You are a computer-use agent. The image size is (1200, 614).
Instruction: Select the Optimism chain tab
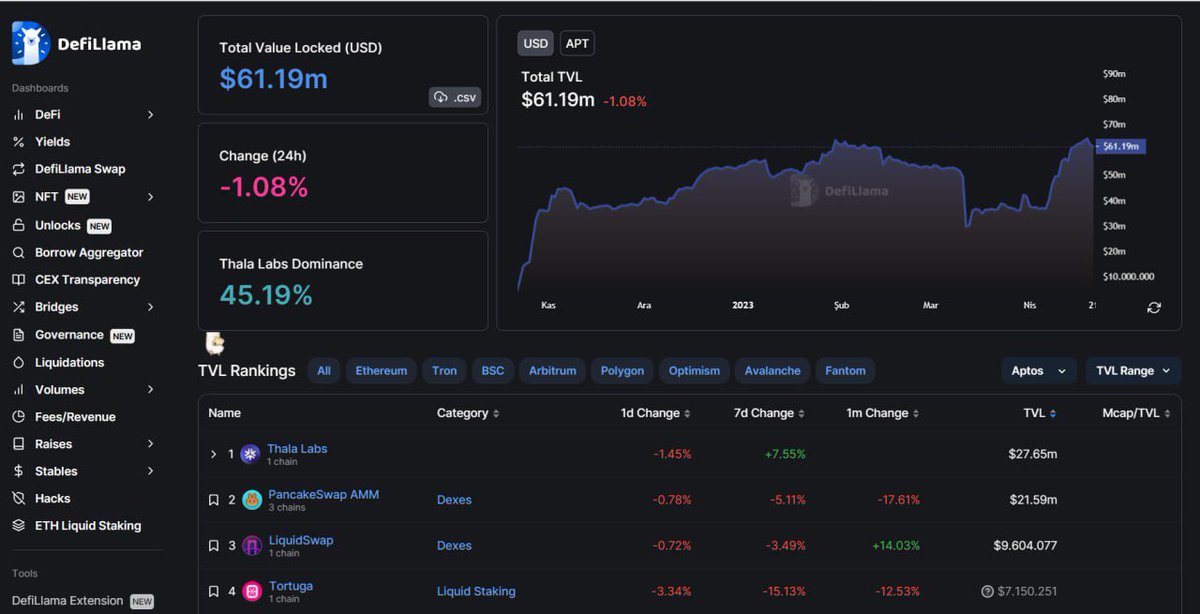coord(694,371)
